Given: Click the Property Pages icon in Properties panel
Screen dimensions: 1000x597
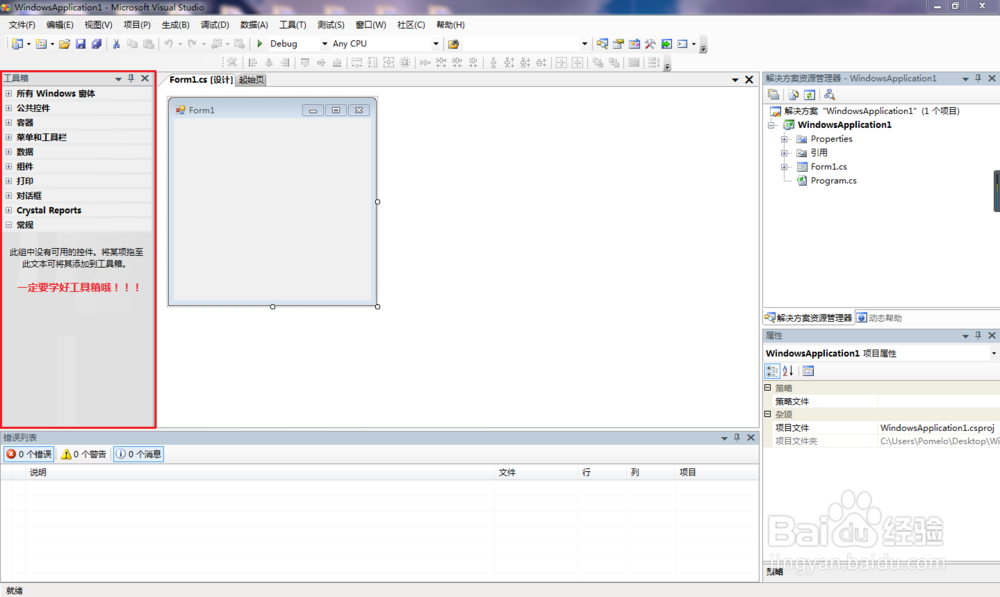Looking at the screenshot, I should point(808,371).
